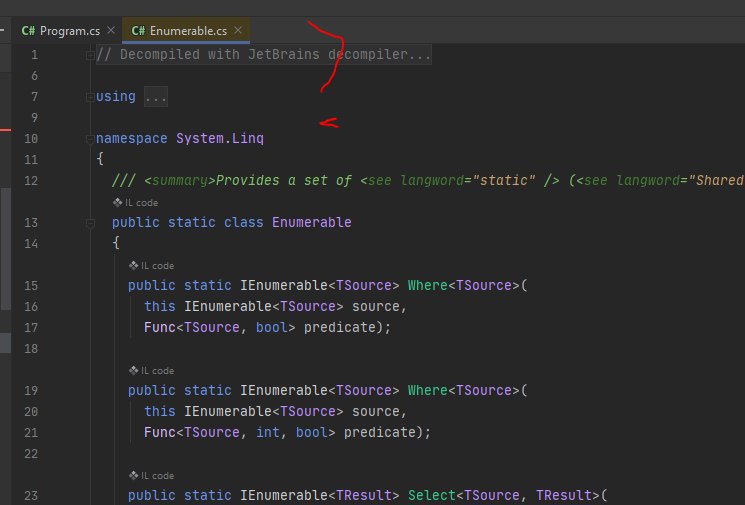Click line number 10 in the gutter
Viewport: 745px width, 505px height.
pyautogui.click(x=31, y=139)
